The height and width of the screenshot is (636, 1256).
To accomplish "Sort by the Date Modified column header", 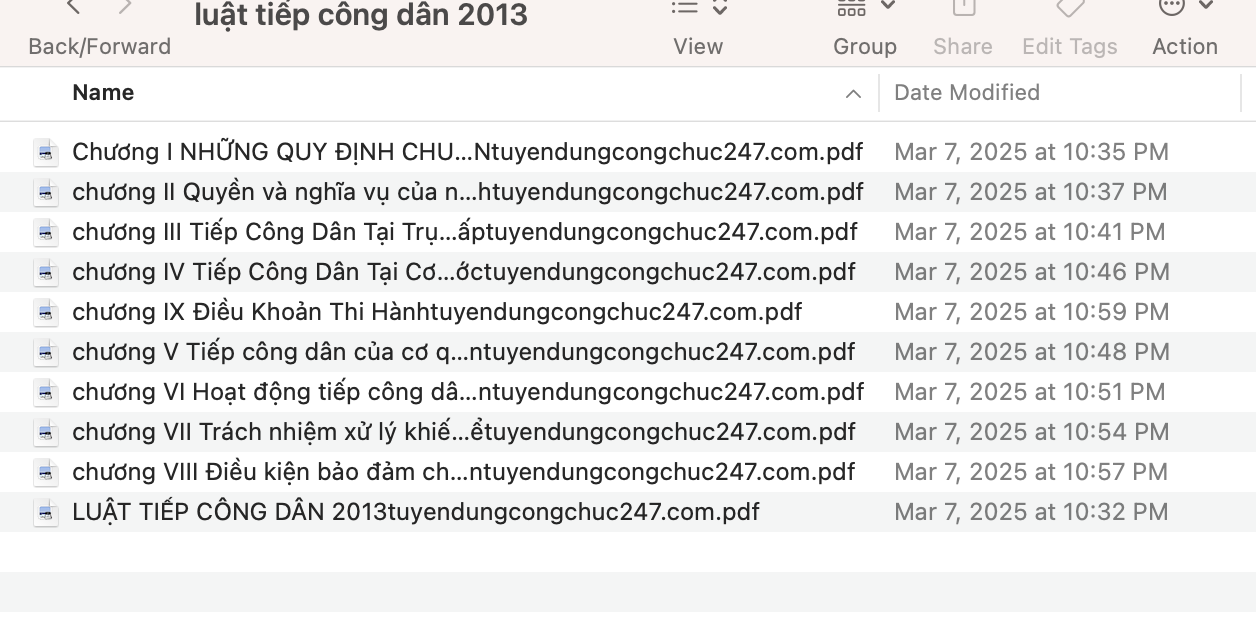I will (967, 93).
